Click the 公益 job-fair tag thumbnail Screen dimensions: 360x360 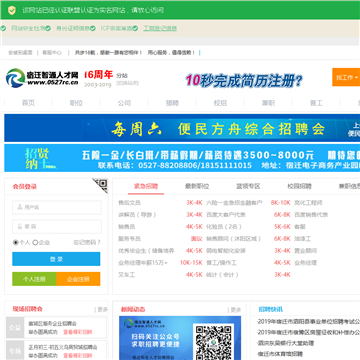pos(15,328)
